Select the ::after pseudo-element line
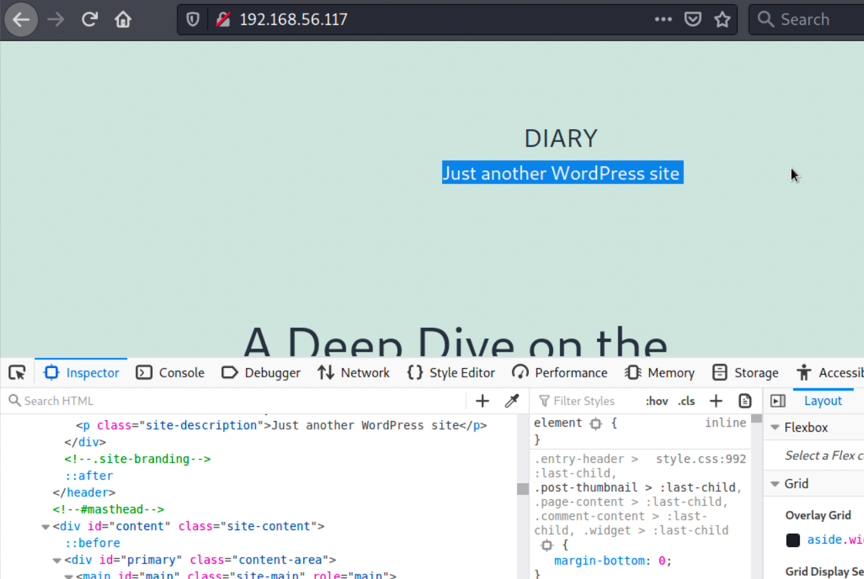This screenshot has width=864, height=579. [x=89, y=476]
